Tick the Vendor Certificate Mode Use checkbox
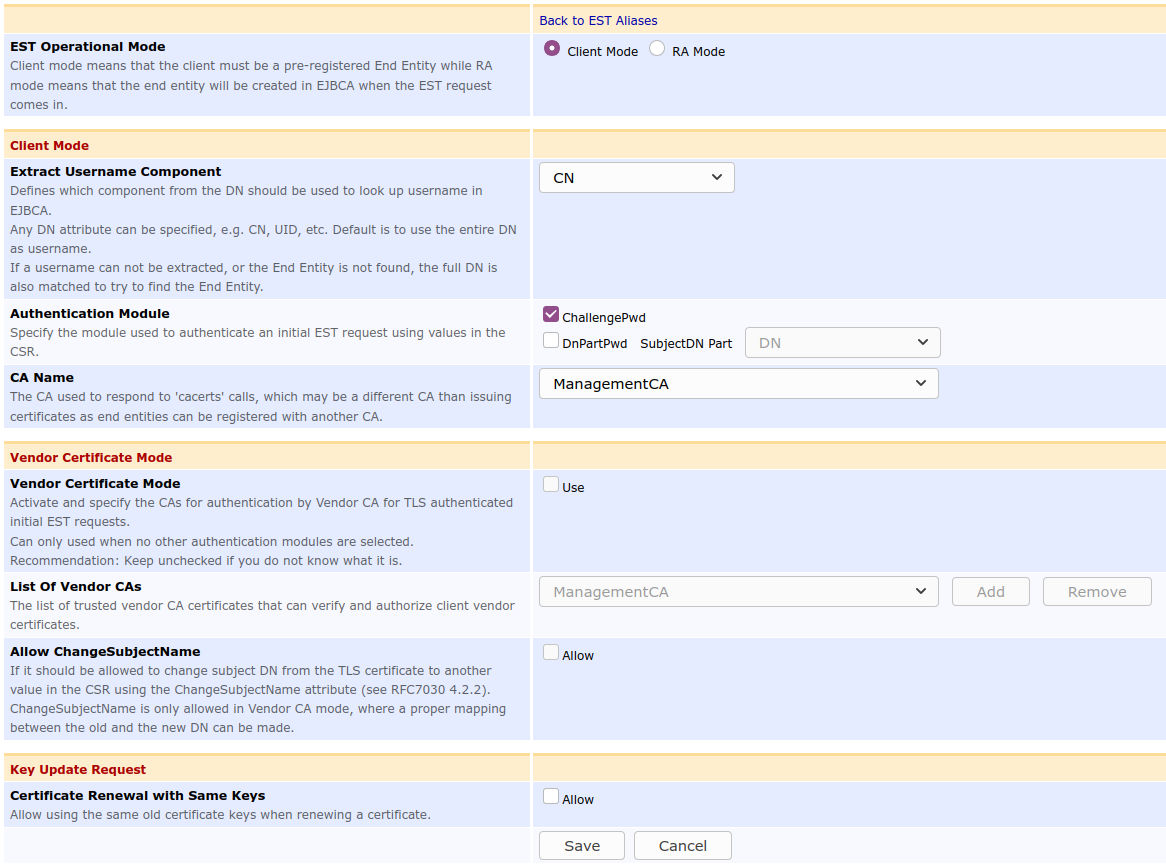1166x864 pixels. (551, 485)
